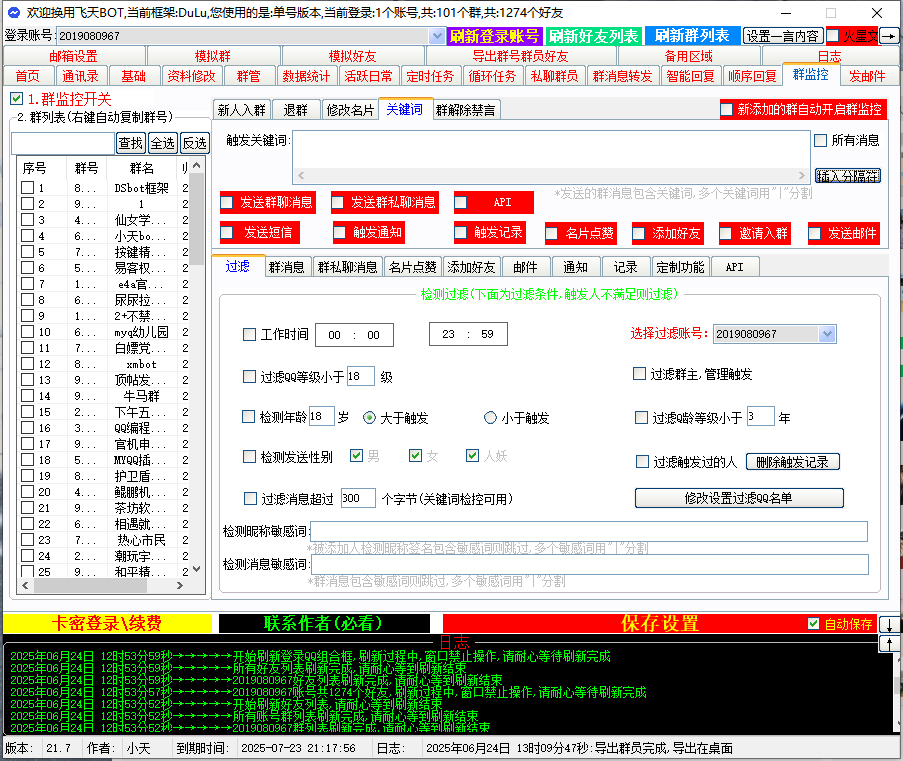Check the row for group DSbot框架
This screenshot has width=903, height=761.
point(28,188)
